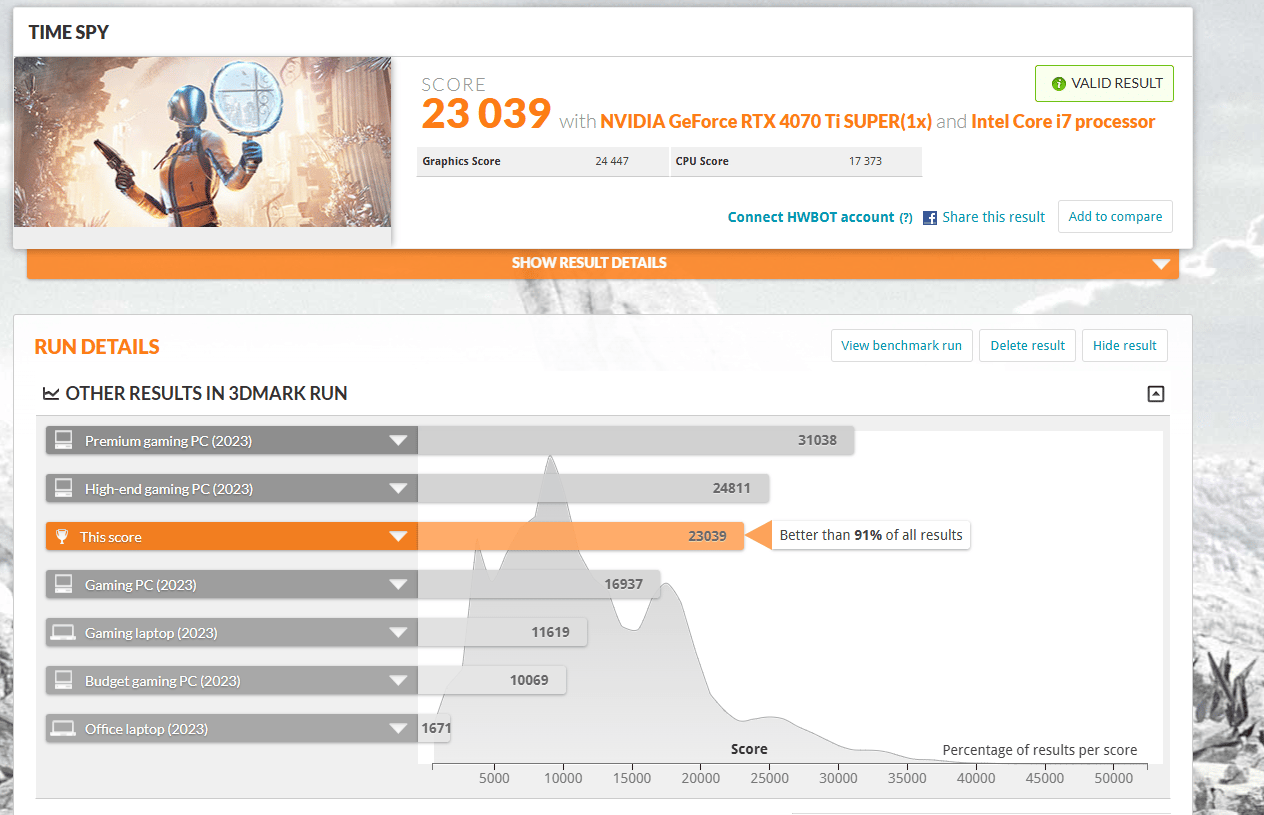Image resolution: width=1264 pixels, height=815 pixels.
Task: Open the This score dropdown arrow
Action: (x=398, y=537)
